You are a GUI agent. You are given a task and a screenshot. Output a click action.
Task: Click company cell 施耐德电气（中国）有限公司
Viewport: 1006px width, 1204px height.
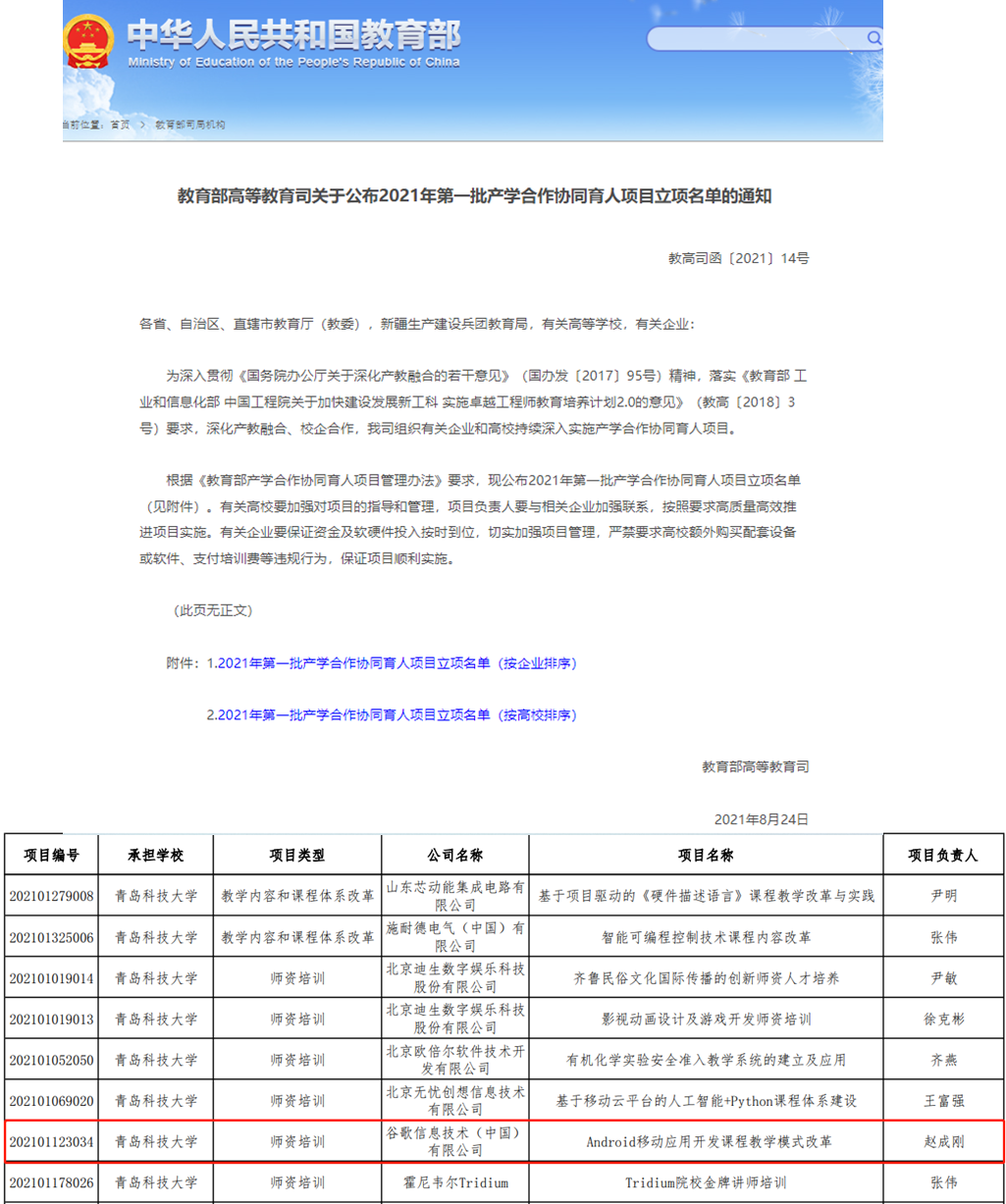click(455, 937)
